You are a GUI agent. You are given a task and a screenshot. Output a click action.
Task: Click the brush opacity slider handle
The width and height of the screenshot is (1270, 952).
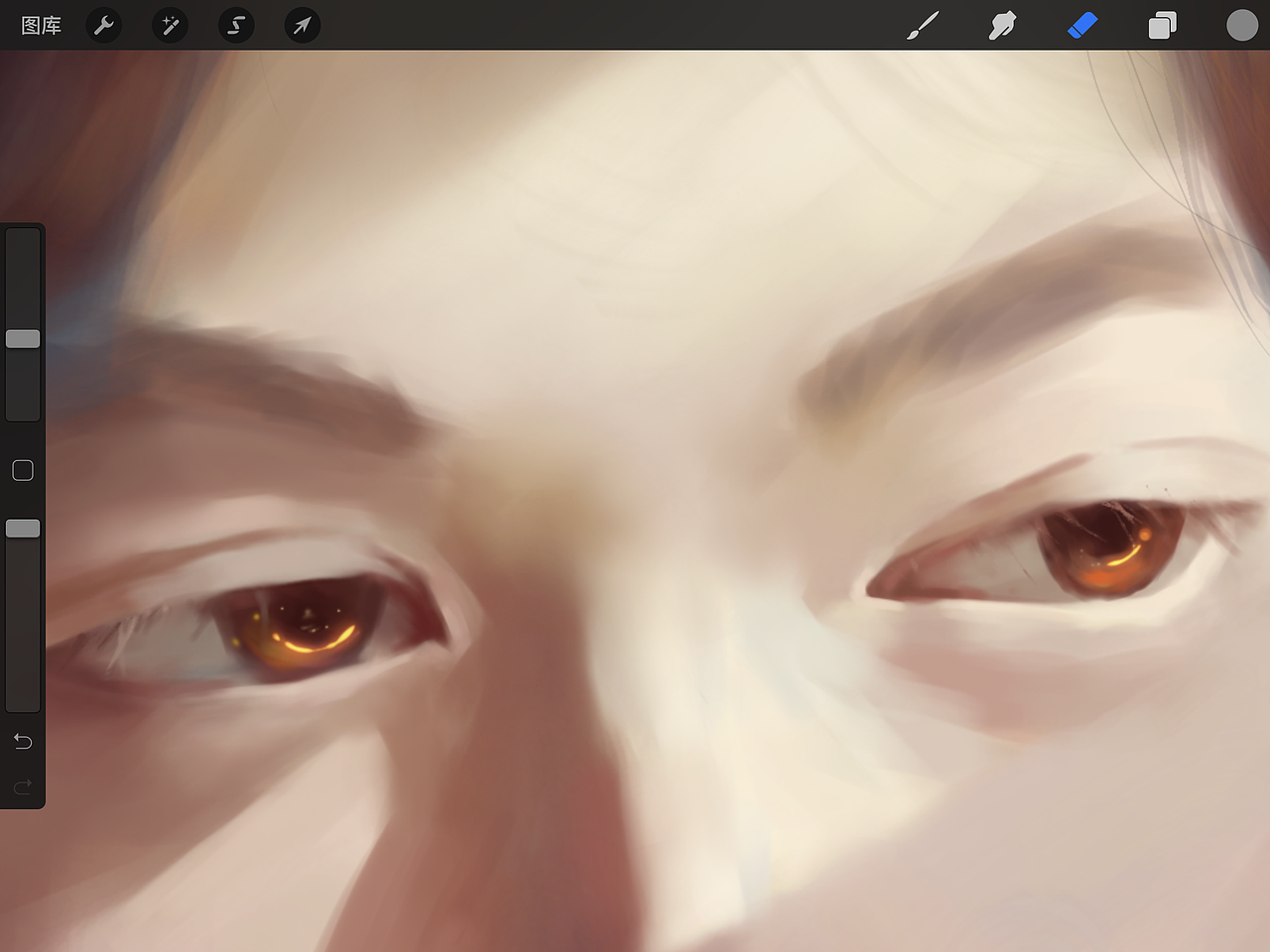coord(23,529)
